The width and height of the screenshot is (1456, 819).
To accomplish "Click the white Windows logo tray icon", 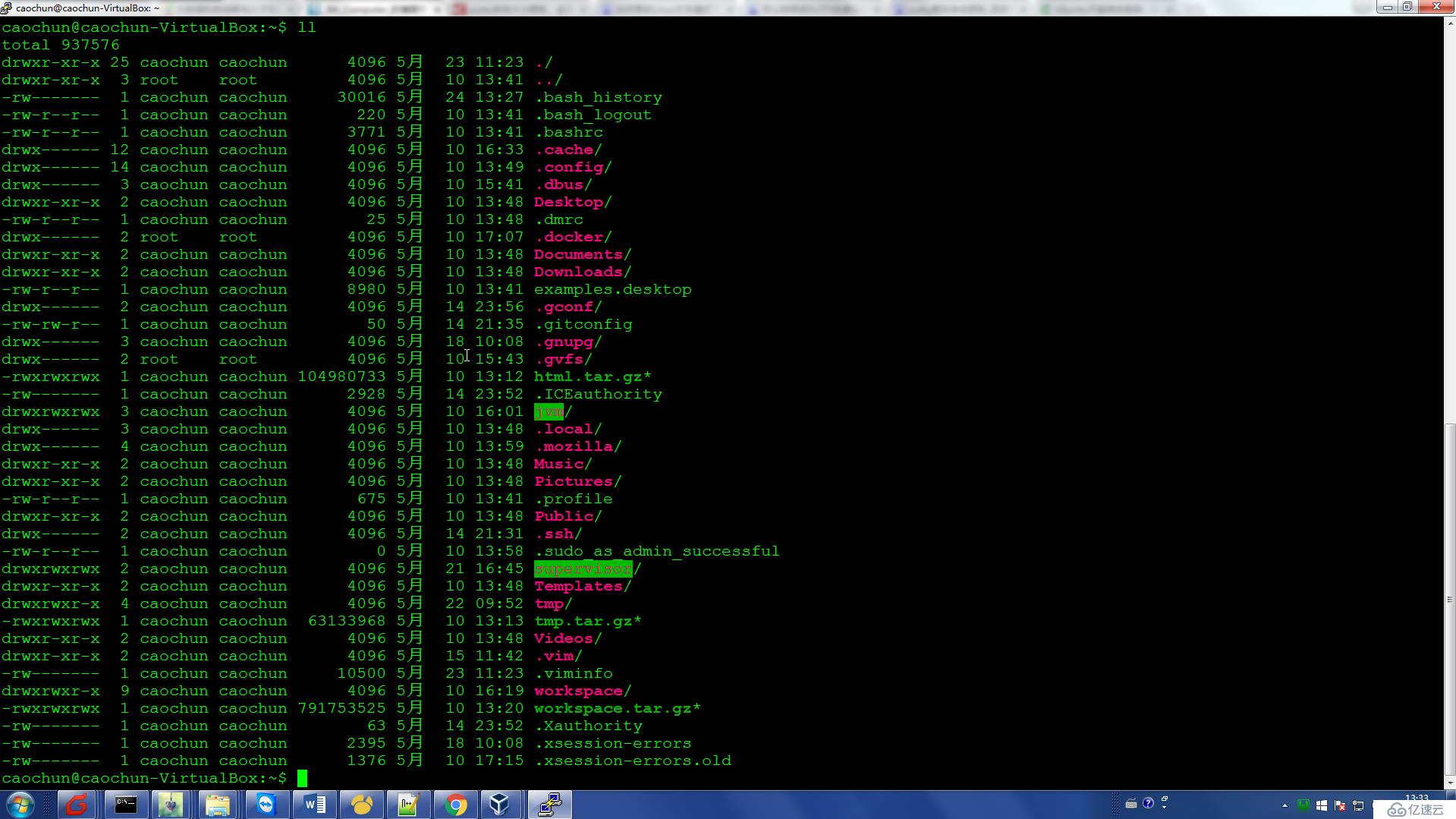I will click(1321, 805).
